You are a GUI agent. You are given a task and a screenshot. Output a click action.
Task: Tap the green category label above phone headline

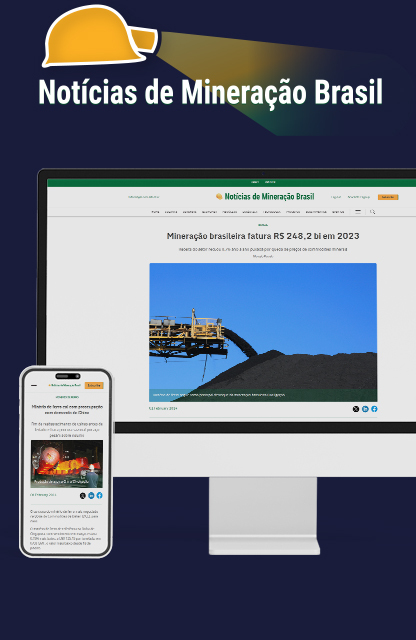67,397
